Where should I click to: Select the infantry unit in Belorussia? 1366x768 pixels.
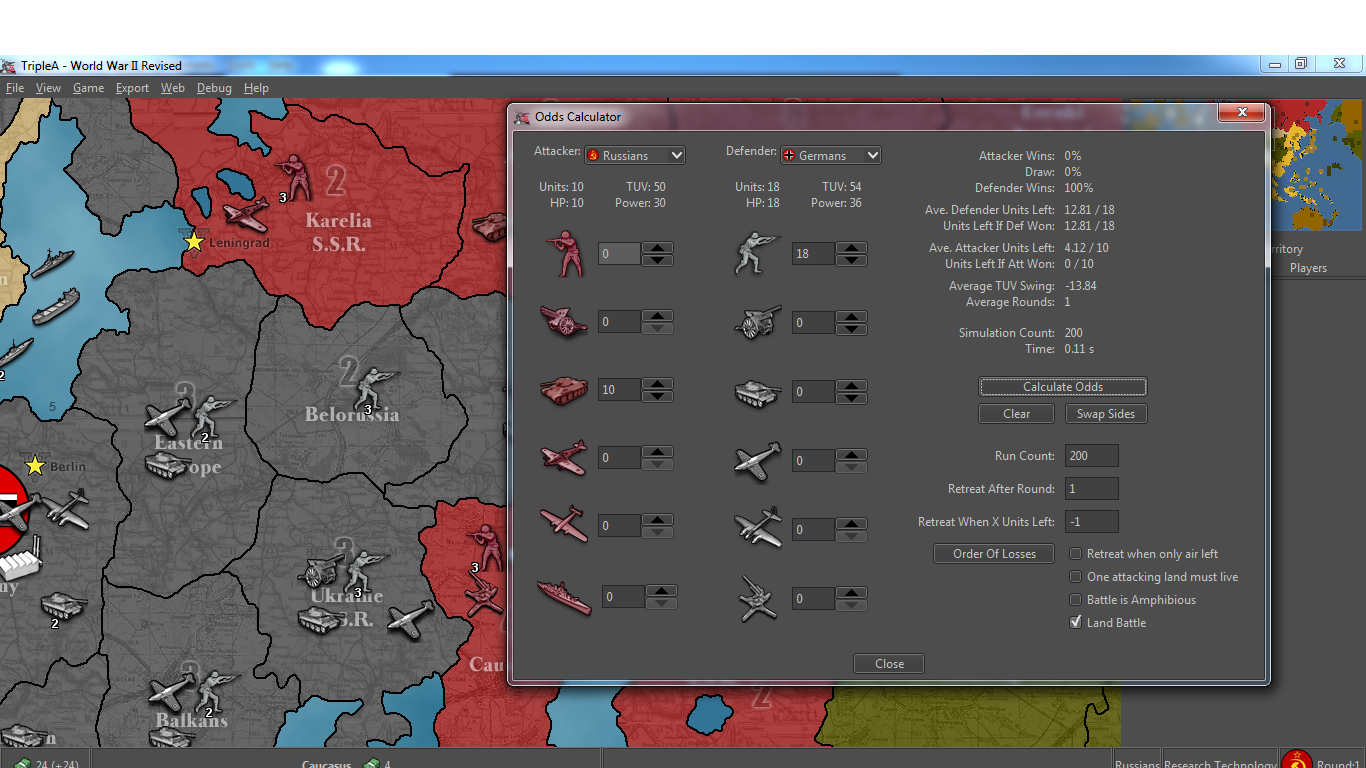tap(376, 386)
